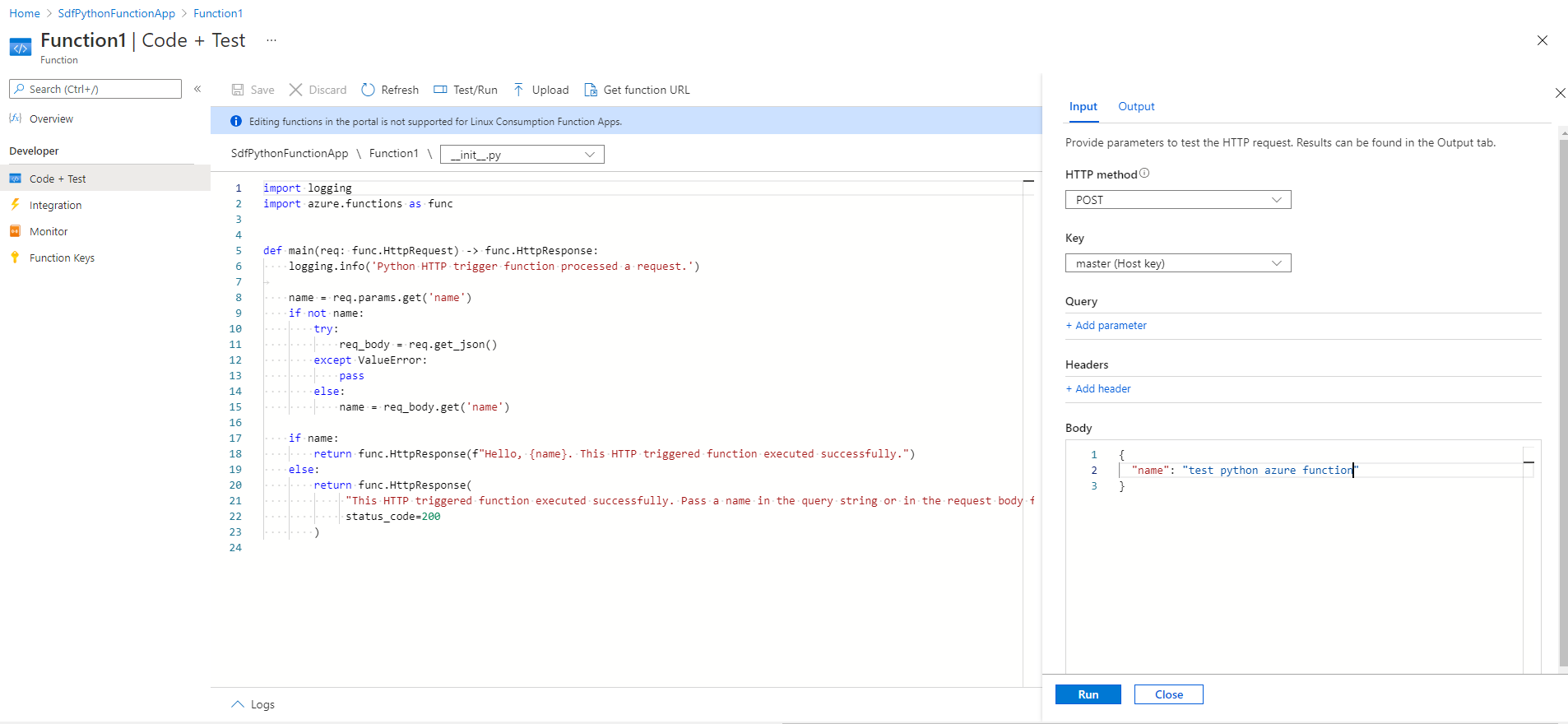Image resolution: width=1568 pixels, height=724 pixels.
Task: Click Get function URL icon
Action: pyautogui.click(x=590, y=90)
